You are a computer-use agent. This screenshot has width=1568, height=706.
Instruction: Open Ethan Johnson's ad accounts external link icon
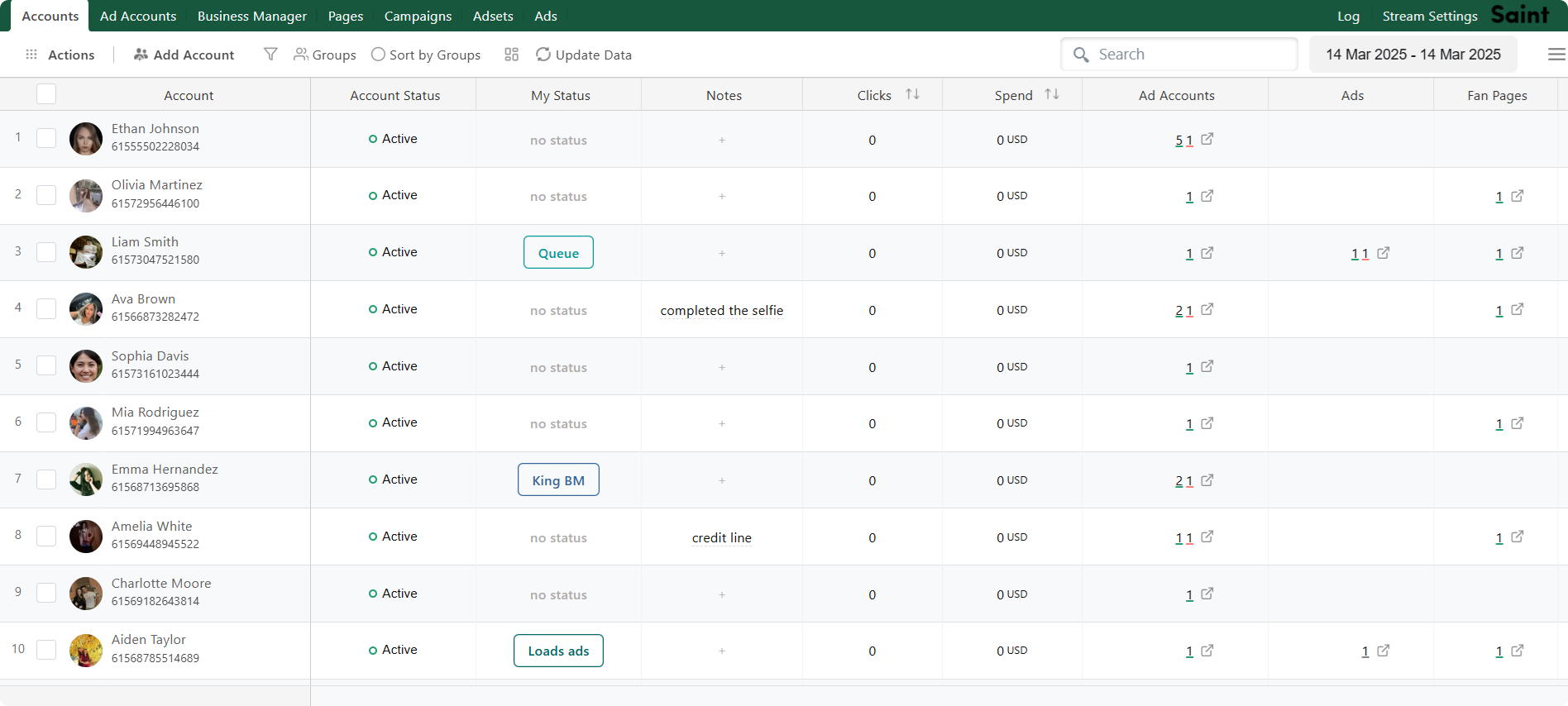pyautogui.click(x=1207, y=139)
